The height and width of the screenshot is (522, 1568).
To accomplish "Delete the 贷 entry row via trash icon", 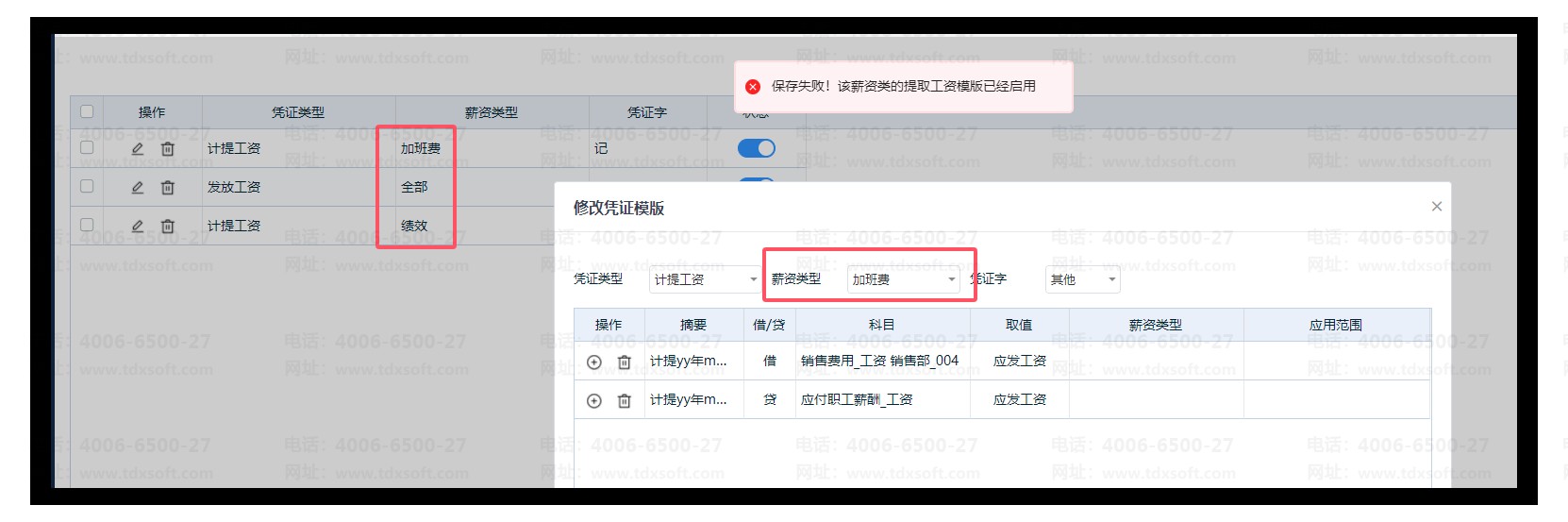I will (624, 400).
